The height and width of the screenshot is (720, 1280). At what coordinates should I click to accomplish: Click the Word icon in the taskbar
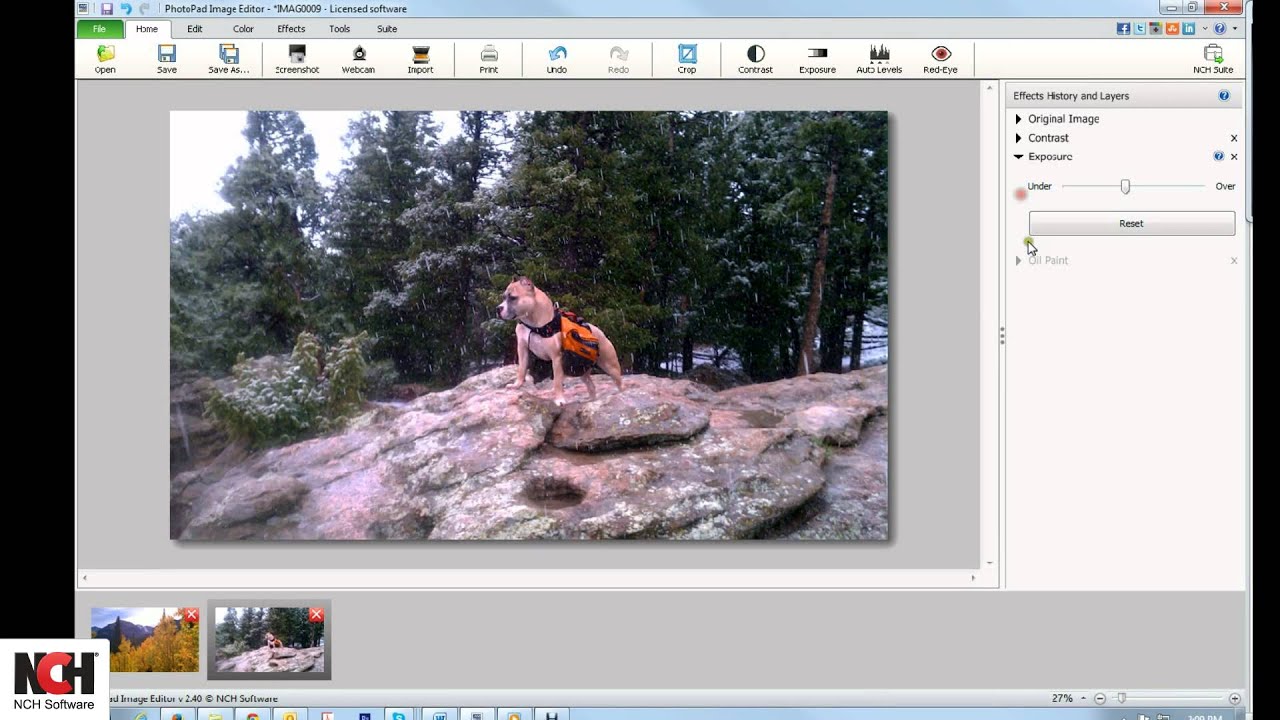pos(440,715)
